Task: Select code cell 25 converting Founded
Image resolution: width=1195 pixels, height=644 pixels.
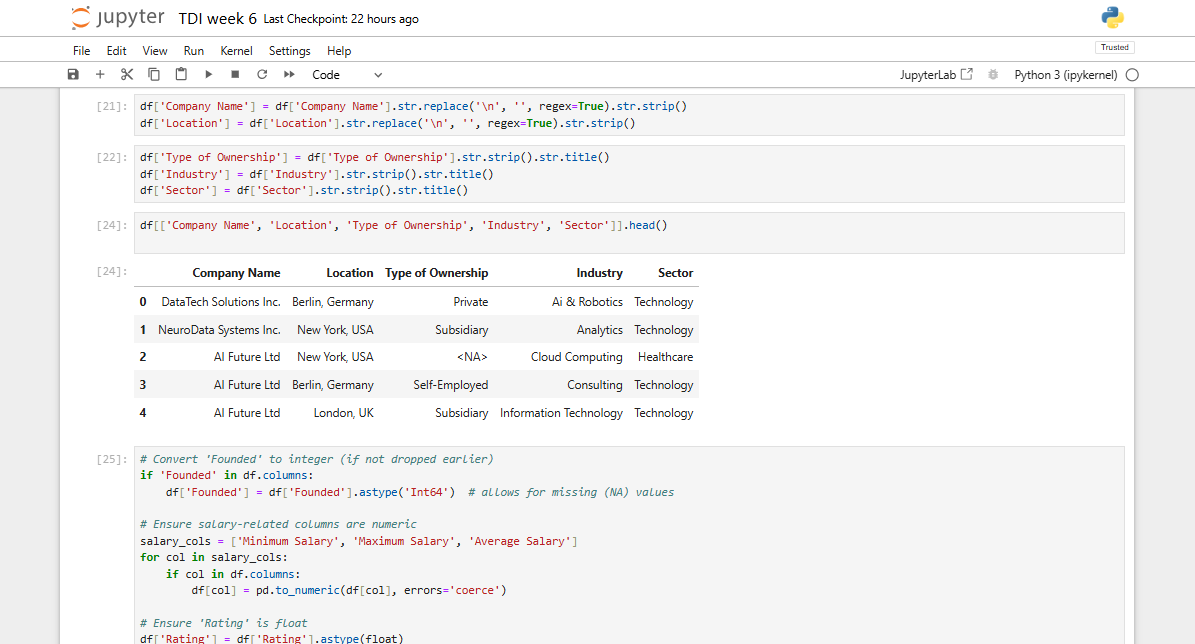Action: pyautogui.click(x=629, y=545)
